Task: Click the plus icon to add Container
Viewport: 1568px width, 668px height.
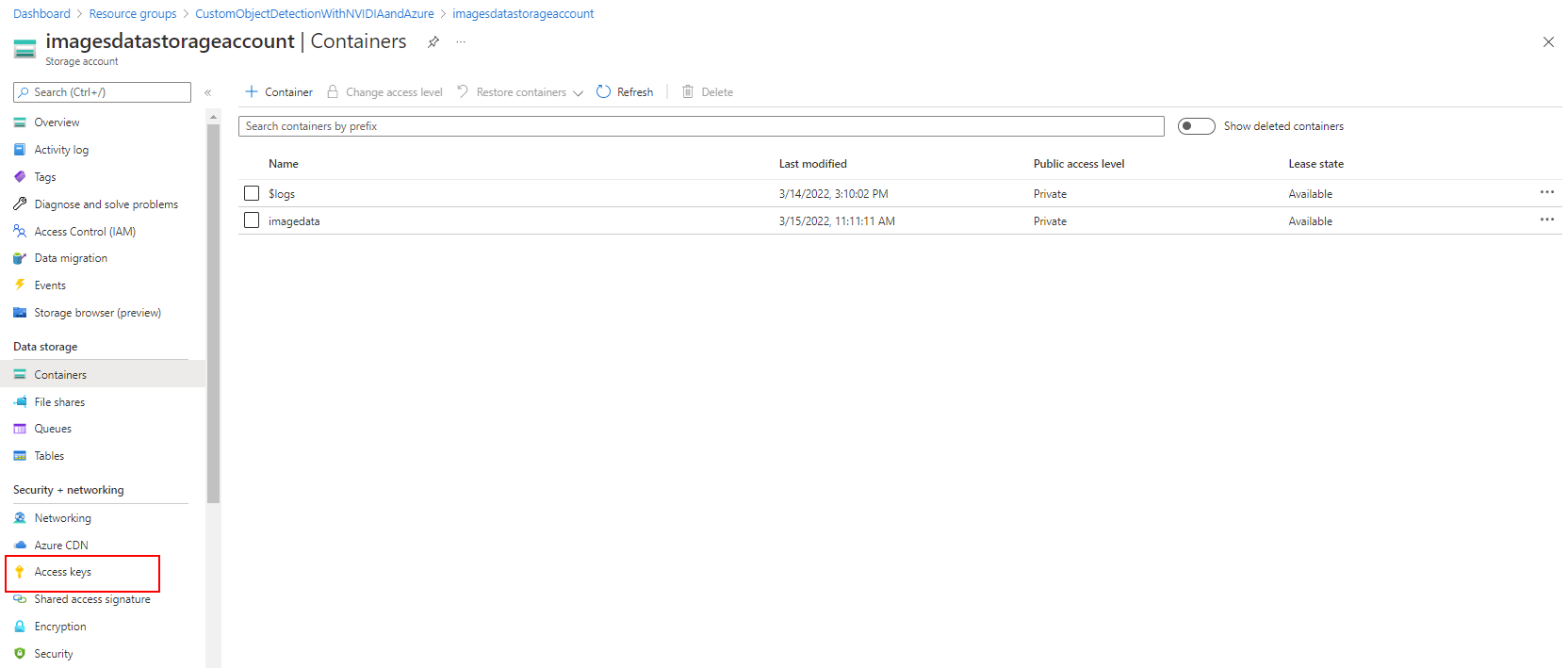Action: tap(252, 91)
